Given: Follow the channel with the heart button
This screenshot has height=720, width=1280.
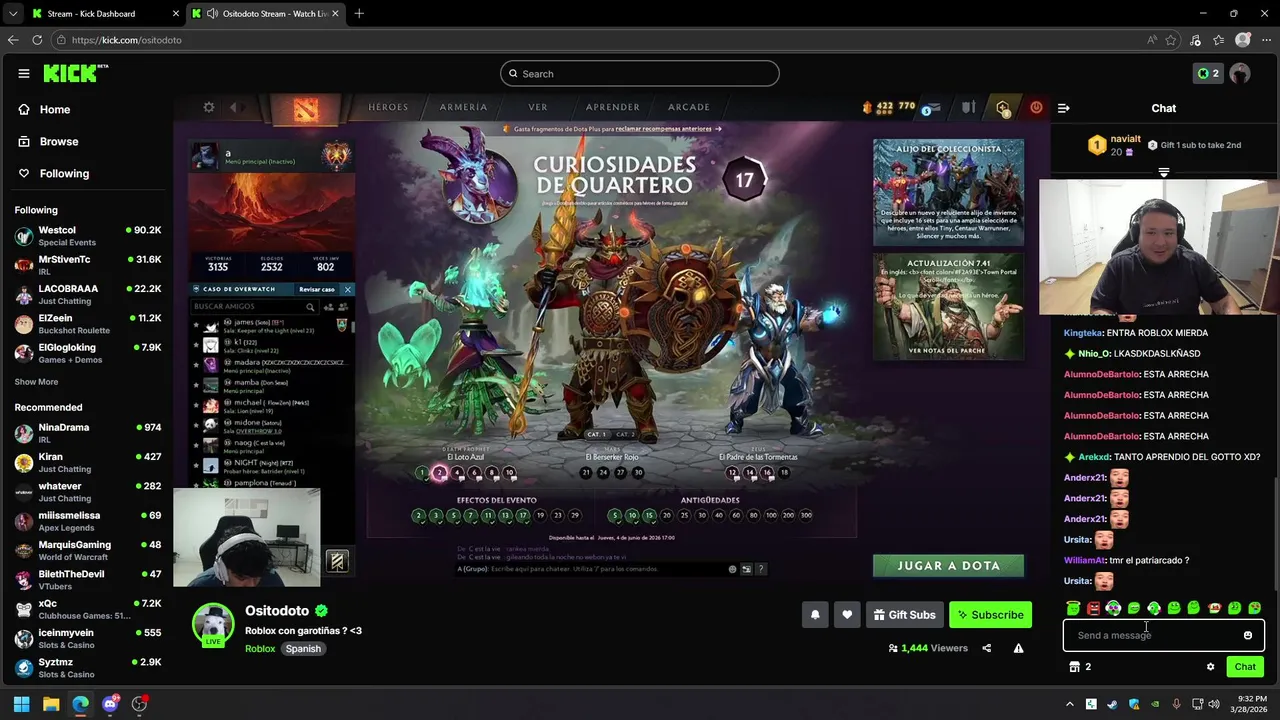Looking at the screenshot, I should tap(847, 615).
